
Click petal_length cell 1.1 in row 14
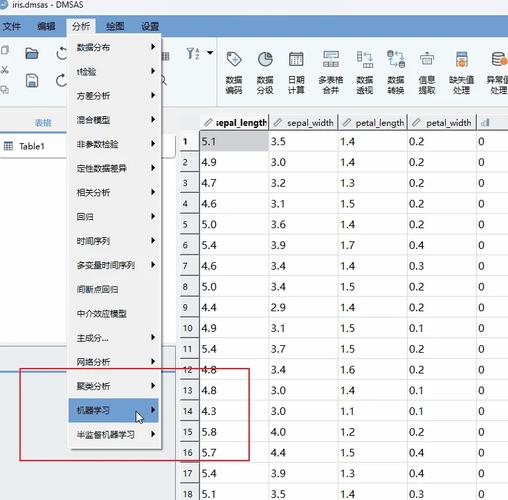pyautogui.click(x=372, y=411)
